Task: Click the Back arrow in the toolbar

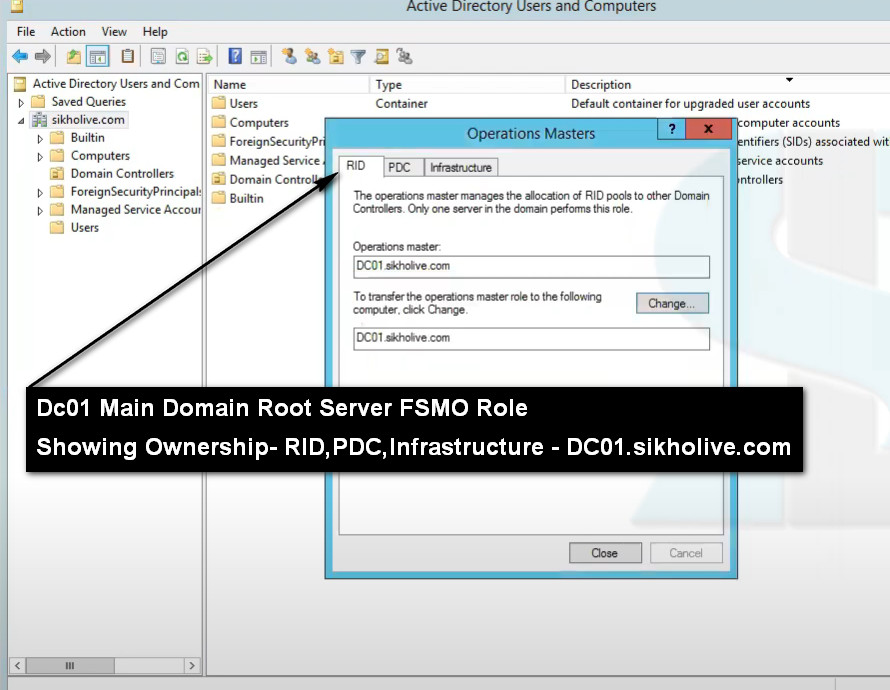Action: click(19, 57)
